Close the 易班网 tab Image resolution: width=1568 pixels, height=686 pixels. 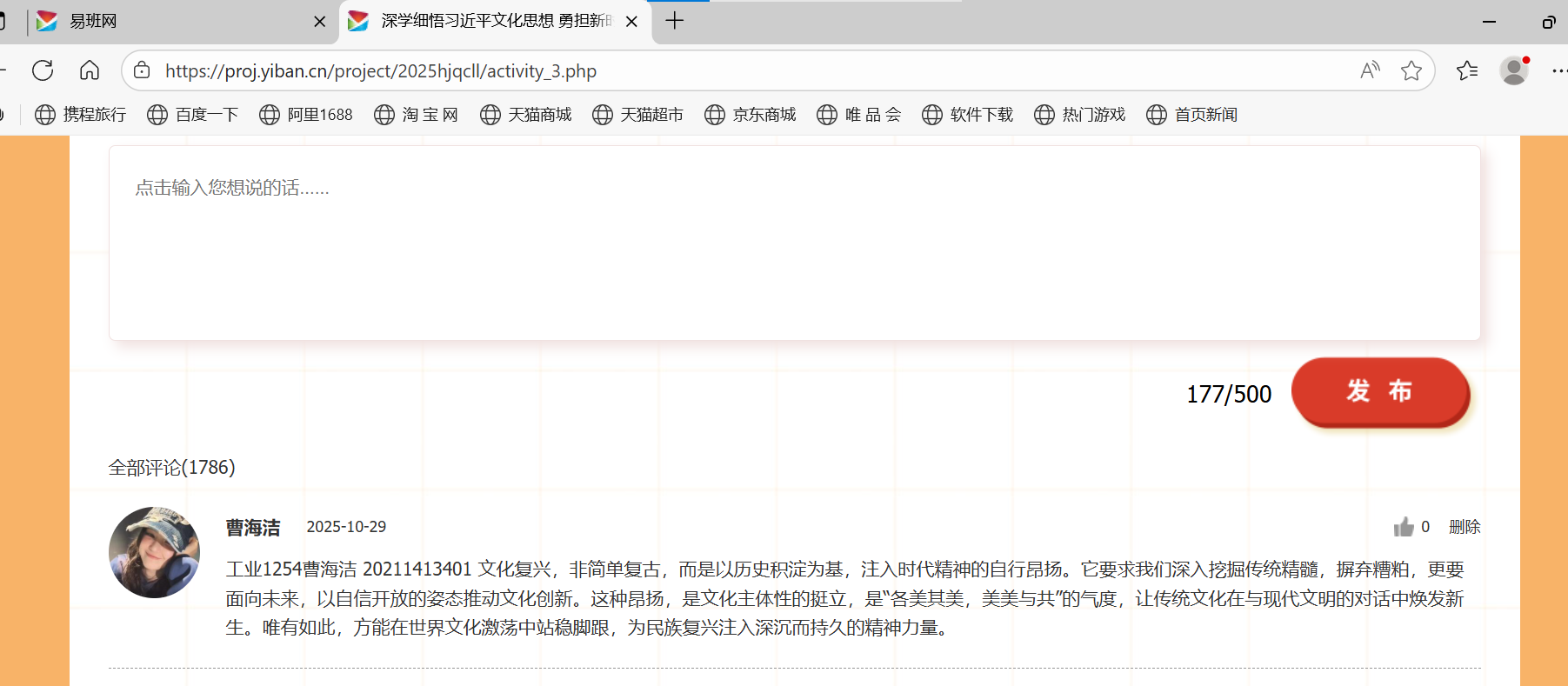[x=319, y=22]
